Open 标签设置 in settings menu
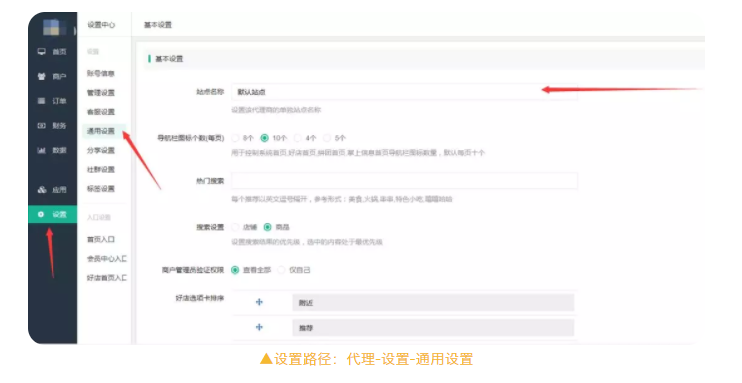The height and width of the screenshot is (383, 742). 100,188
